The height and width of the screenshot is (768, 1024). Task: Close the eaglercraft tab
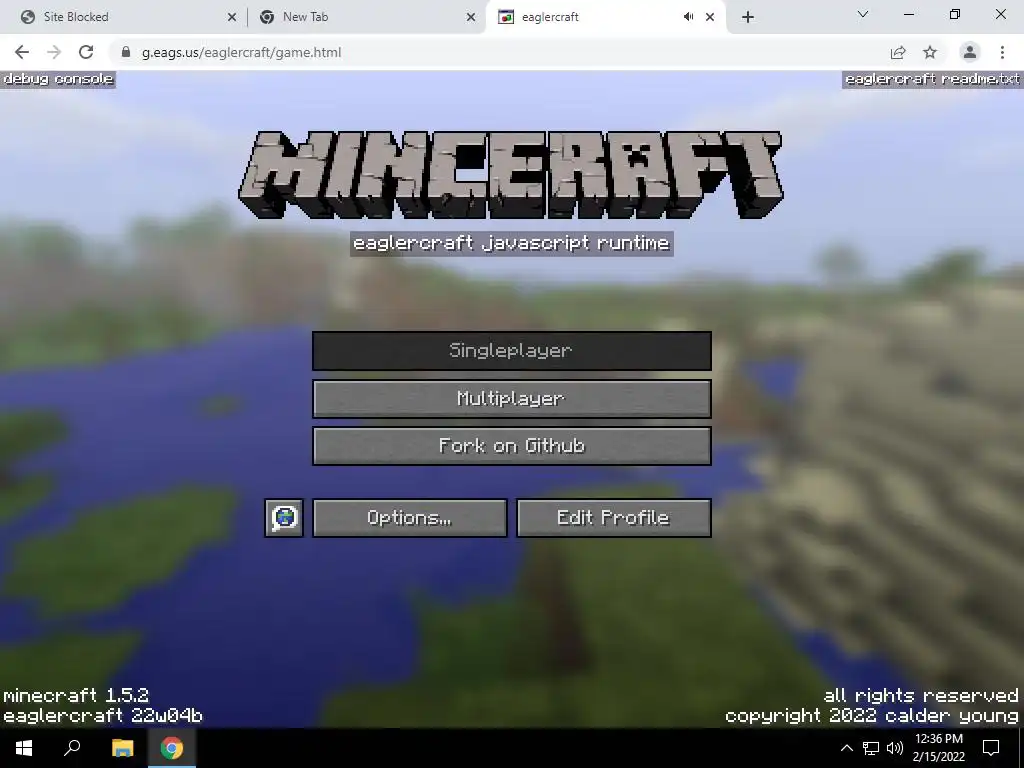tap(710, 17)
